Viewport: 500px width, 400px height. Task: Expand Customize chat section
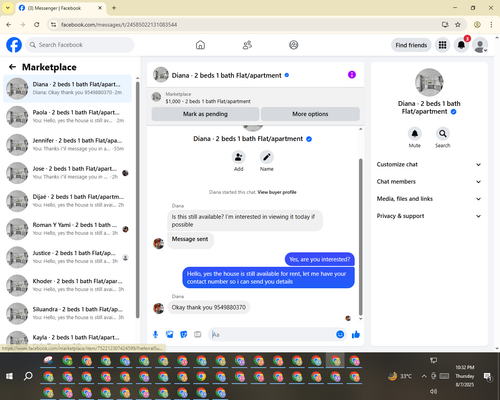(x=429, y=164)
